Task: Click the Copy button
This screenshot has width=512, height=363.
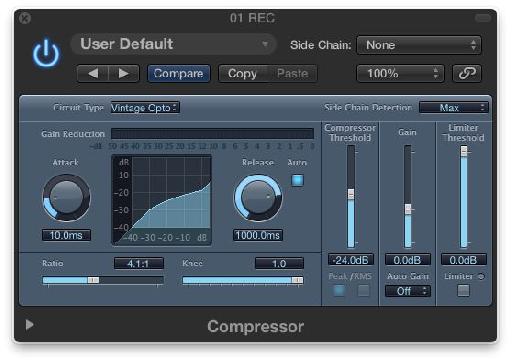Action: (x=242, y=73)
